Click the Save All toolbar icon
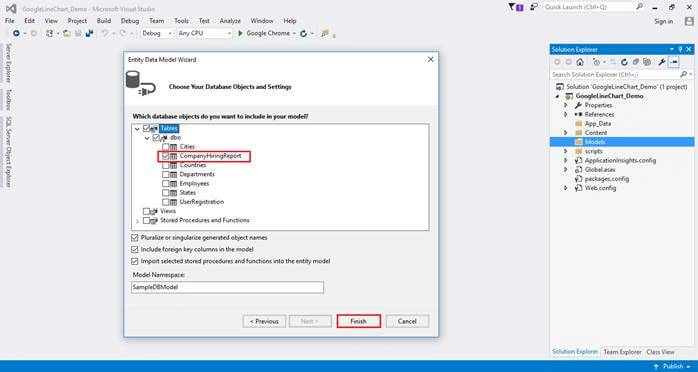This screenshot has width=698, height=372. [89, 33]
